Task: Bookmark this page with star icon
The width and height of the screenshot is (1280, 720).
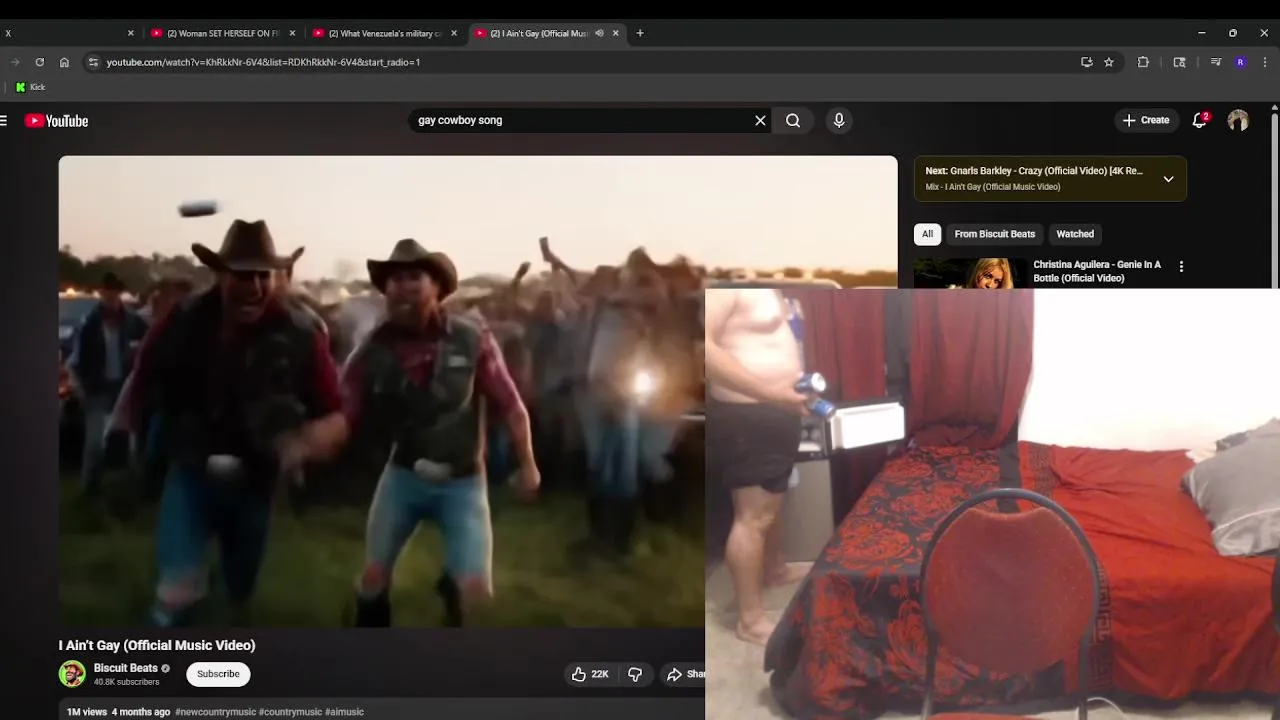Action: pyautogui.click(x=1109, y=62)
